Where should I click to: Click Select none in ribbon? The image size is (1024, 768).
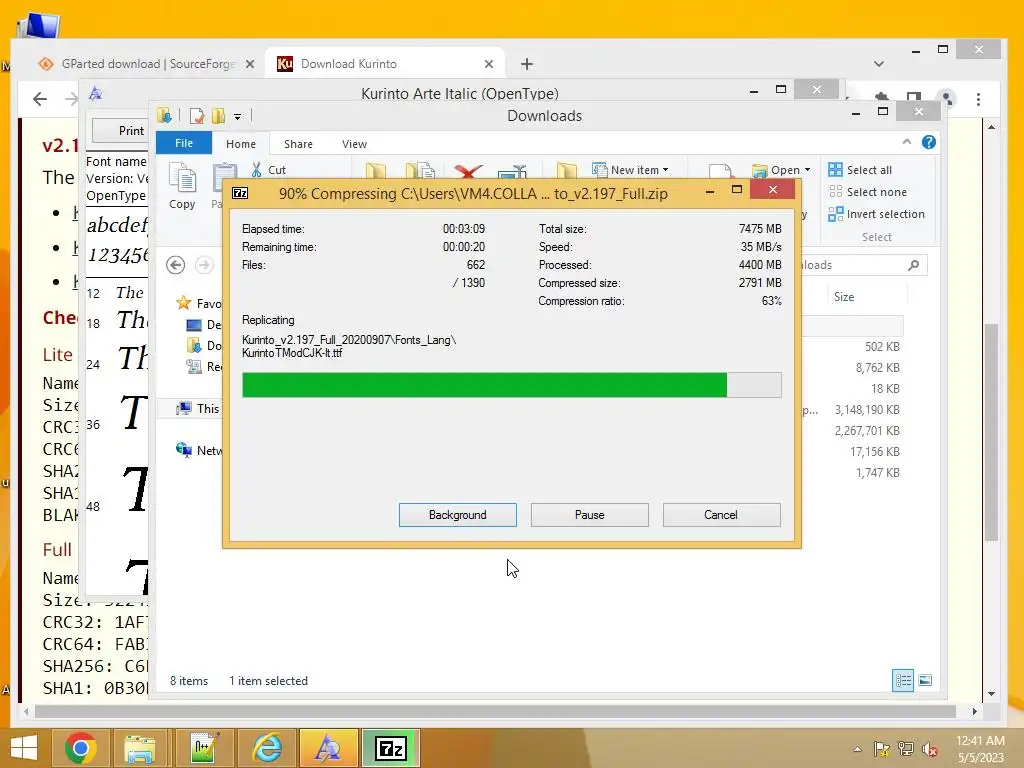pos(867,192)
